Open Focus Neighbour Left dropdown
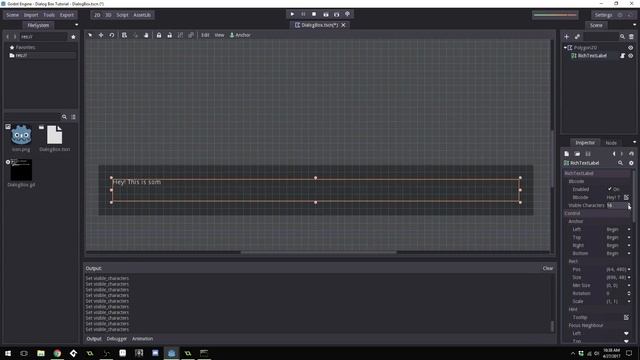This screenshot has width=640, height=360. click(x=626, y=333)
